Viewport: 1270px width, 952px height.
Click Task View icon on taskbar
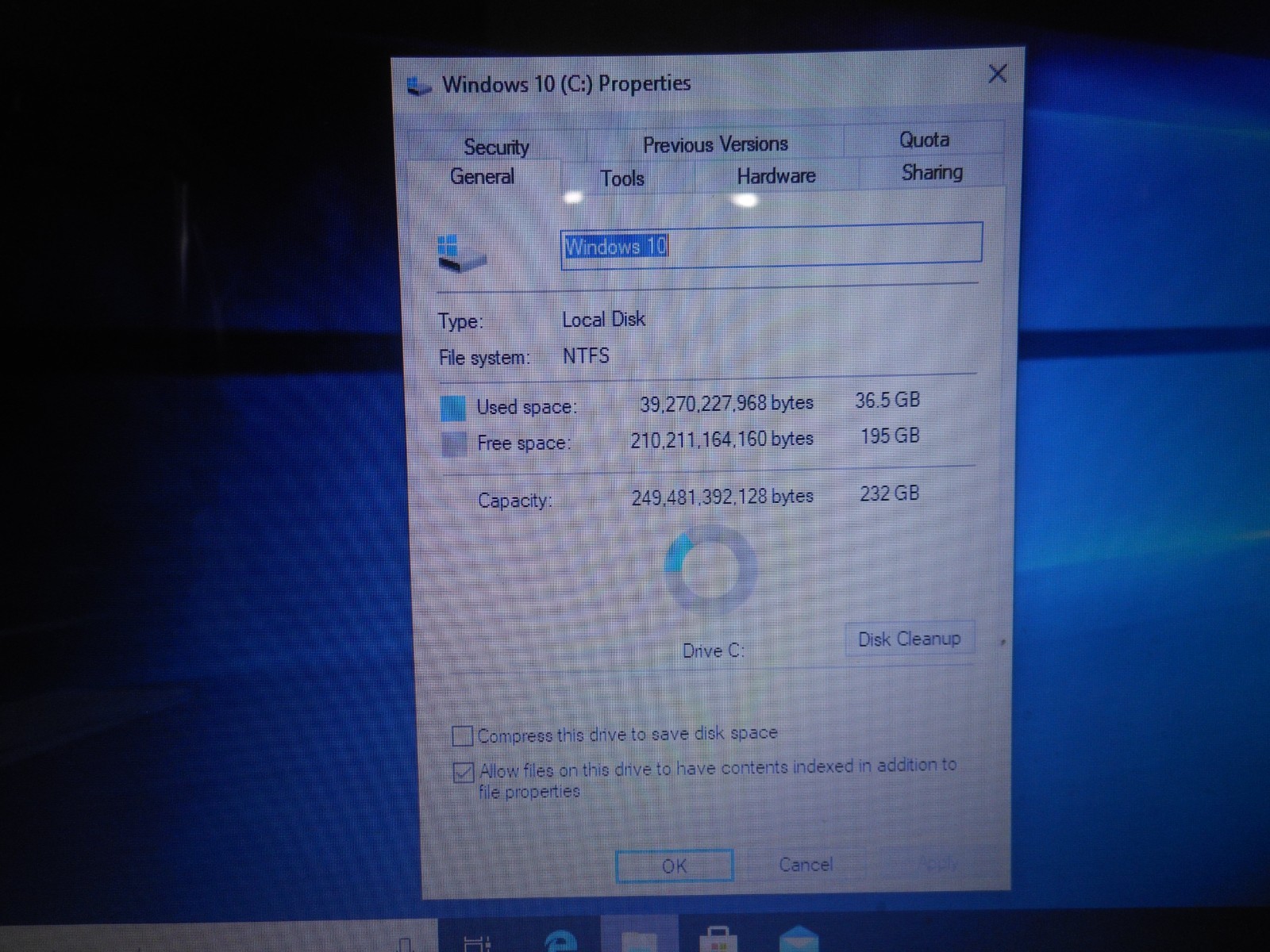478,944
